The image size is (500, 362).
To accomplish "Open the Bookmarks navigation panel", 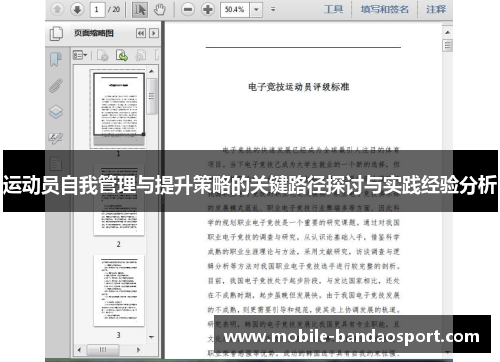I will click(56, 59).
